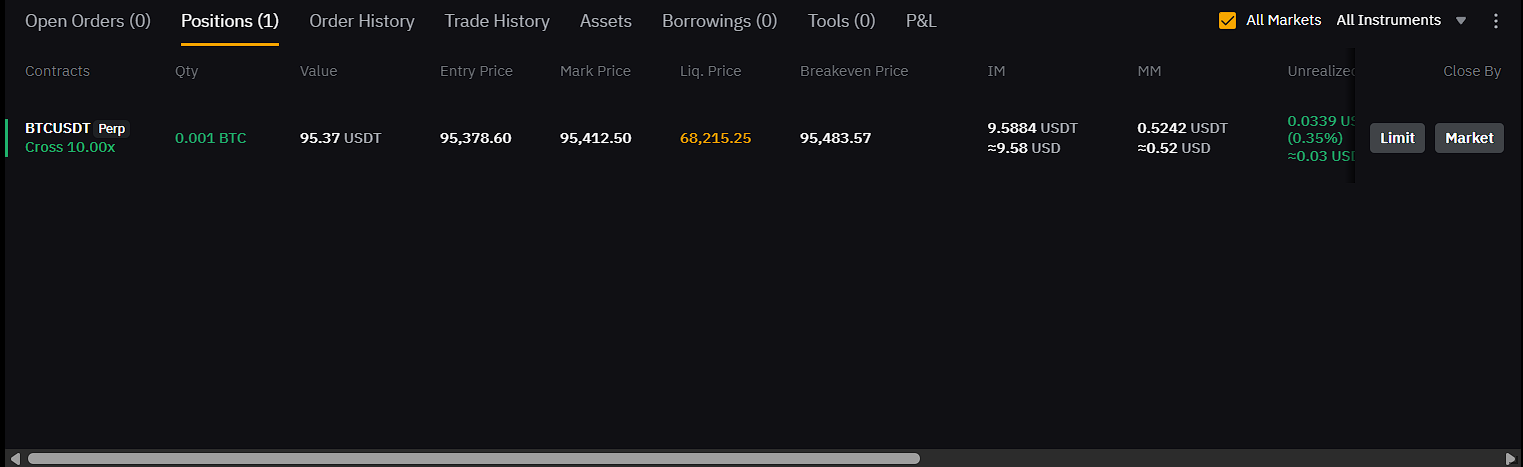The height and width of the screenshot is (467, 1523).
Task: Close position with Market button
Action: pyautogui.click(x=1469, y=138)
